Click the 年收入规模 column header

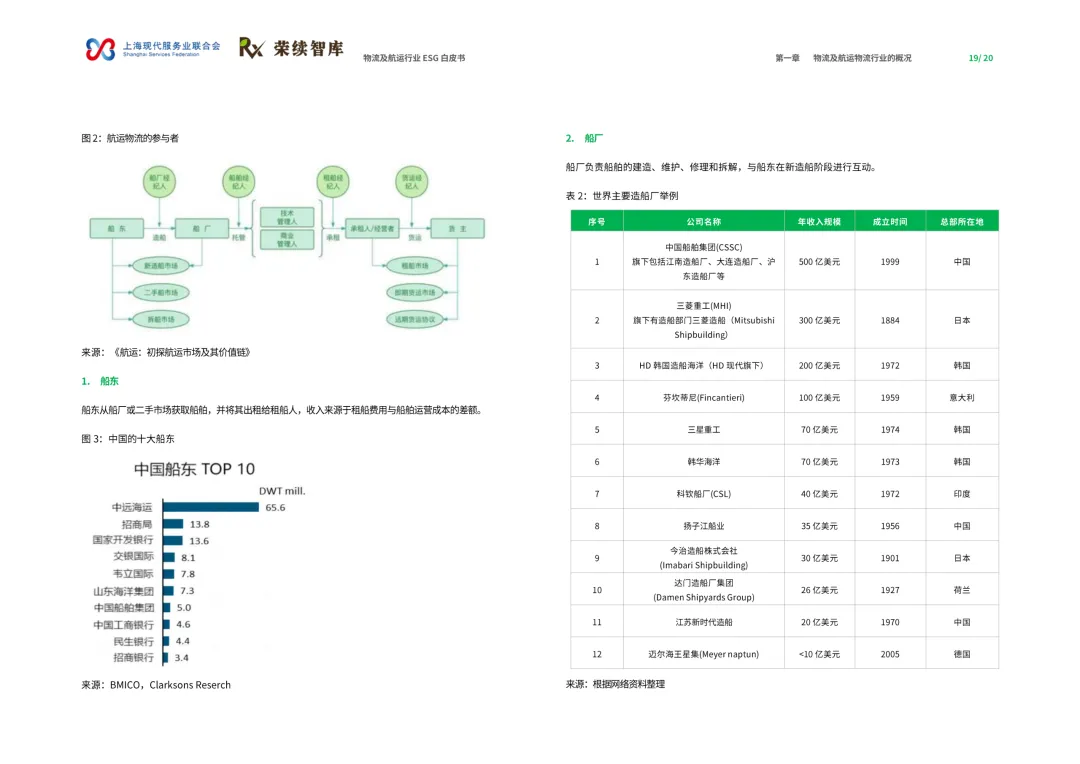(x=819, y=221)
